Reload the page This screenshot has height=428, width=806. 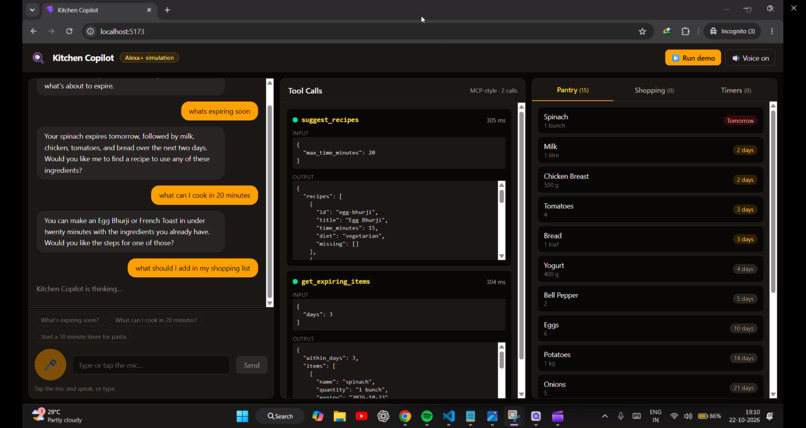pos(69,31)
